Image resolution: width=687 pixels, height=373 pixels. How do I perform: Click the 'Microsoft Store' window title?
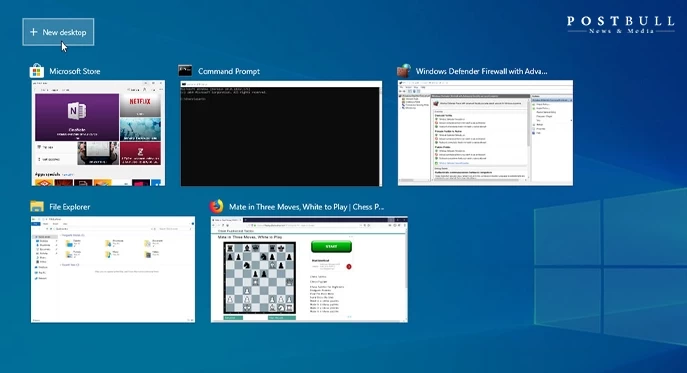click(x=74, y=71)
